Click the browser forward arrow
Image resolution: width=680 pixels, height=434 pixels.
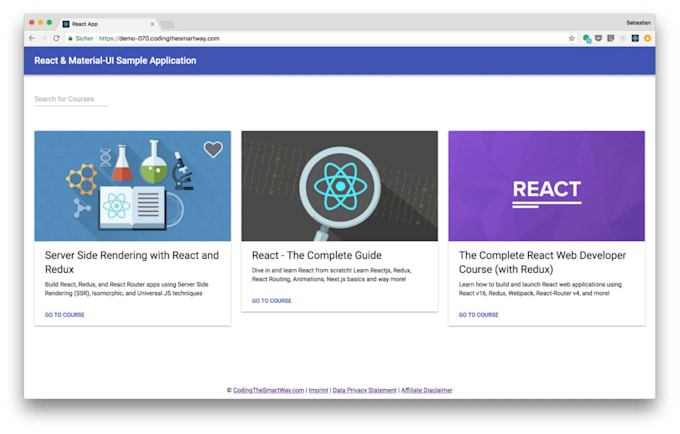pyautogui.click(x=44, y=38)
